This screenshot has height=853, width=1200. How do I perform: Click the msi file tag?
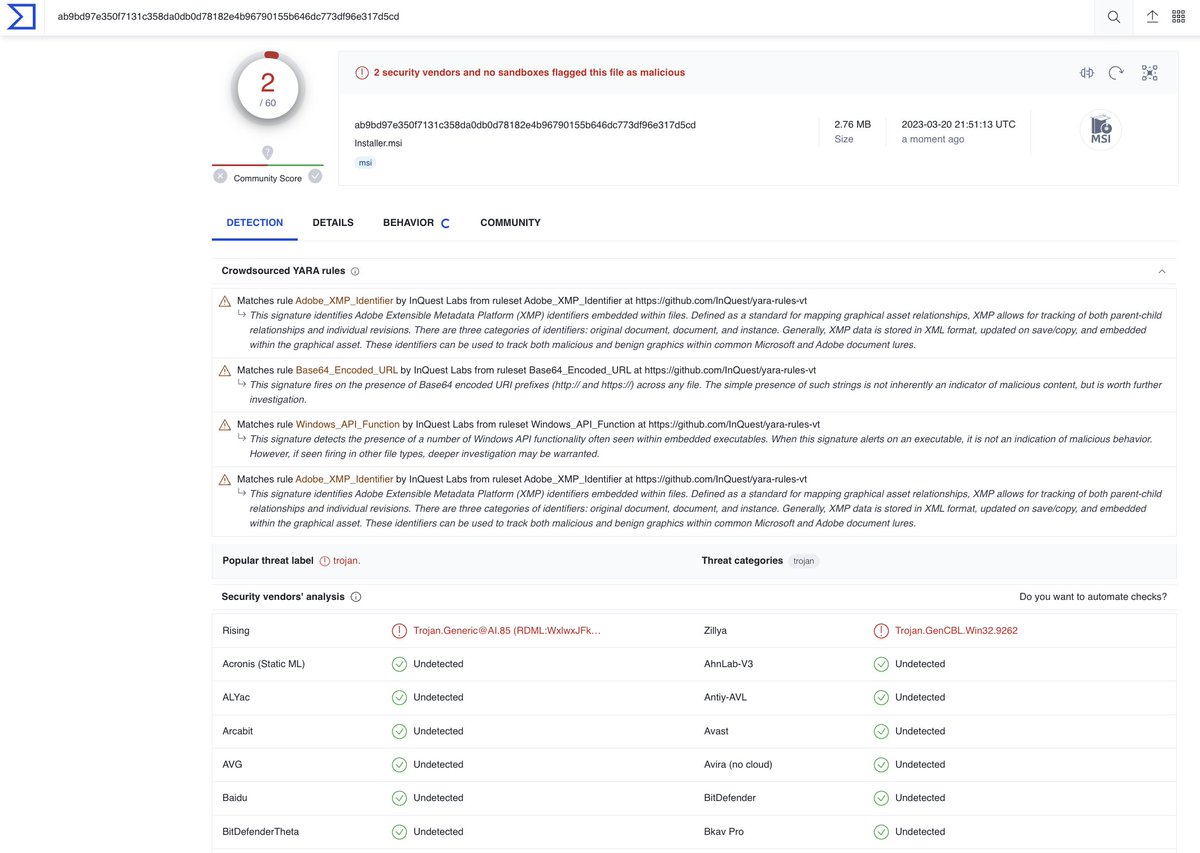click(x=365, y=162)
